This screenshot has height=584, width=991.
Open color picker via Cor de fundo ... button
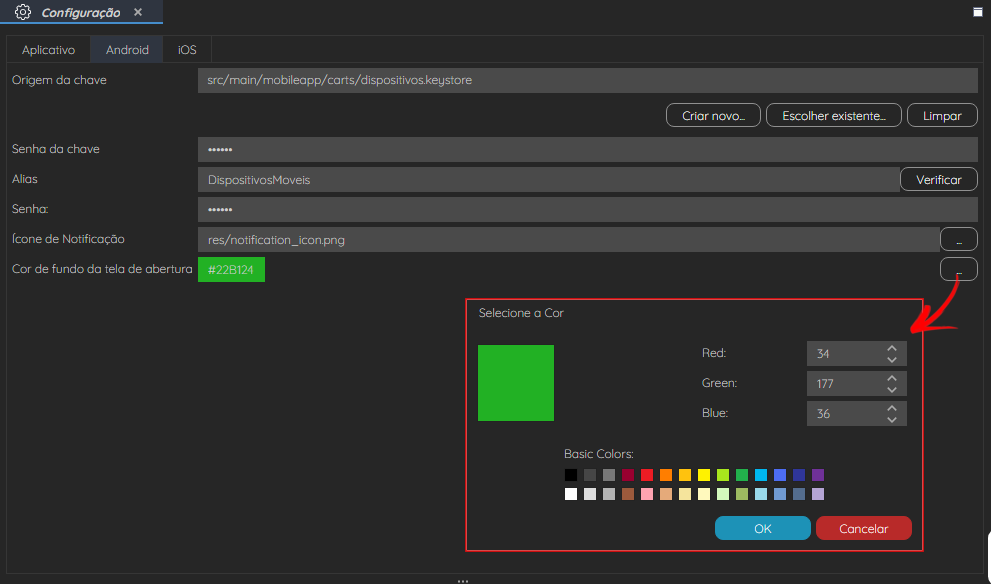[959, 269]
